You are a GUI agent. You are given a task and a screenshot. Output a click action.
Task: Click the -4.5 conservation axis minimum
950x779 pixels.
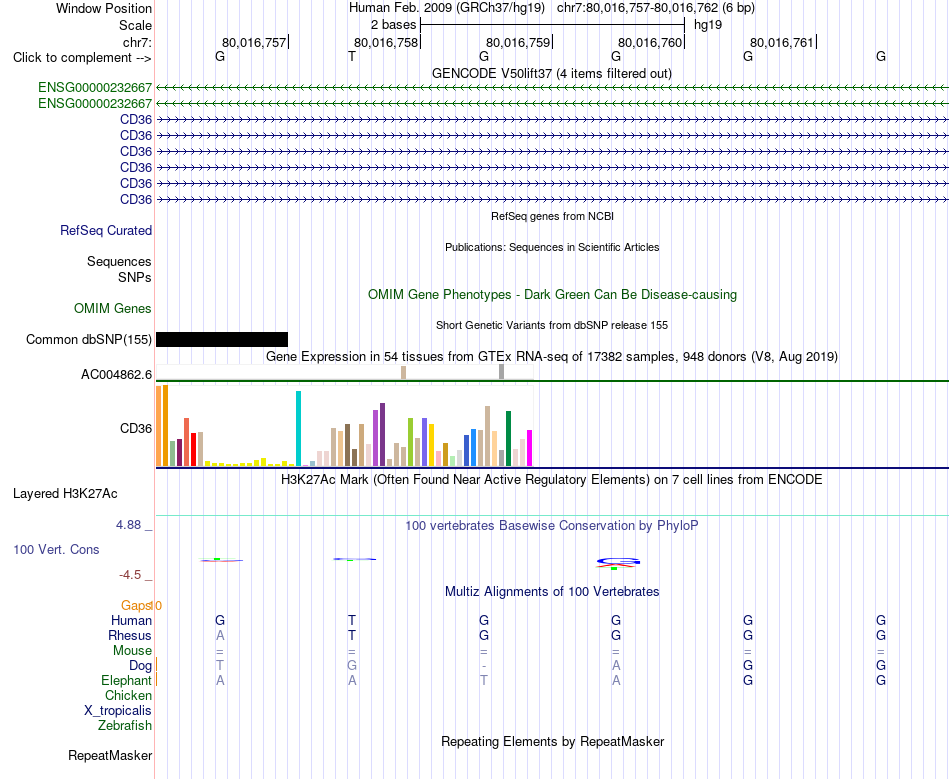(x=130, y=574)
